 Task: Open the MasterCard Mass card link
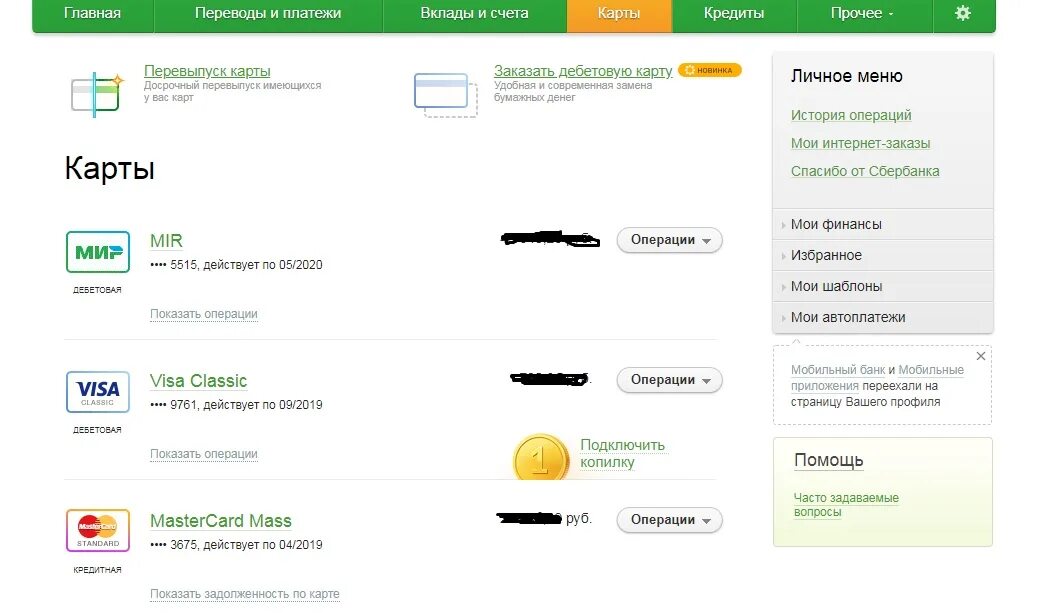click(x=221, y=521)
